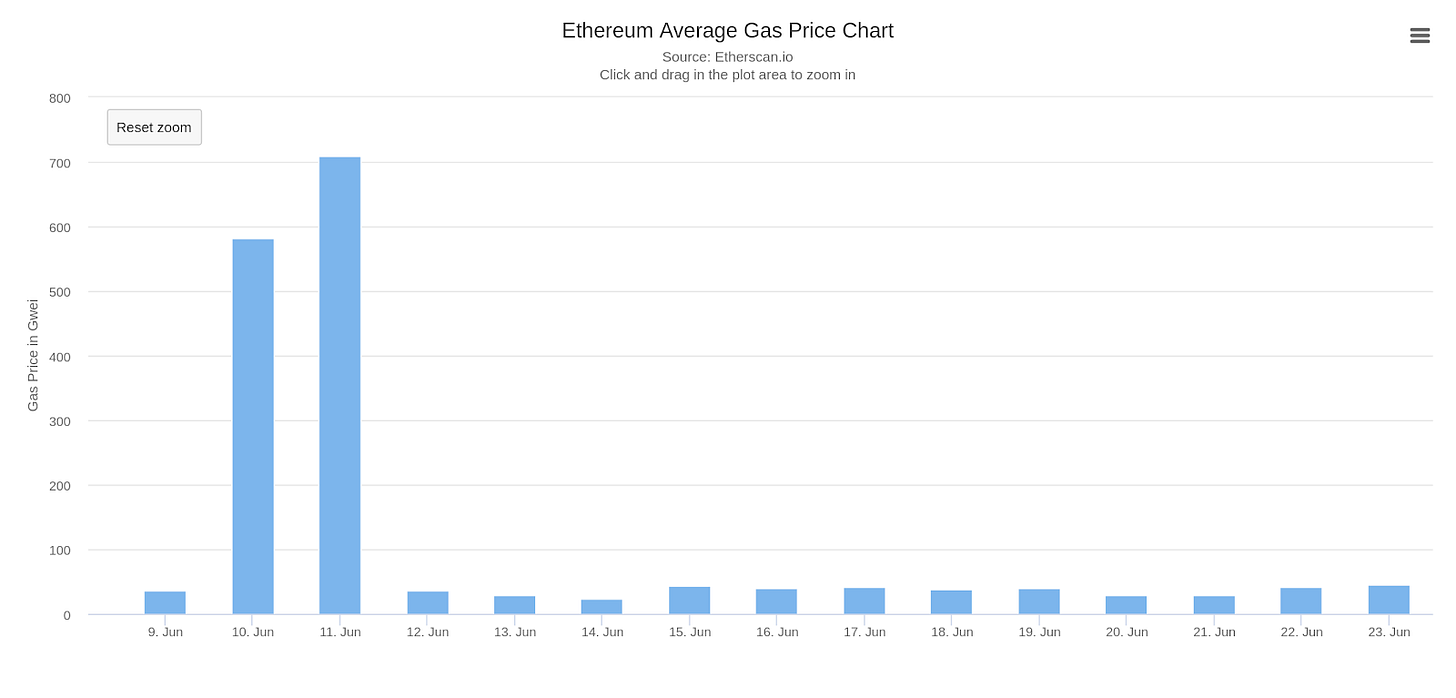This screenshot has height=698, width=1456.
Task: Select the 11. Jun bar
Action: click(x=340, y=386)
